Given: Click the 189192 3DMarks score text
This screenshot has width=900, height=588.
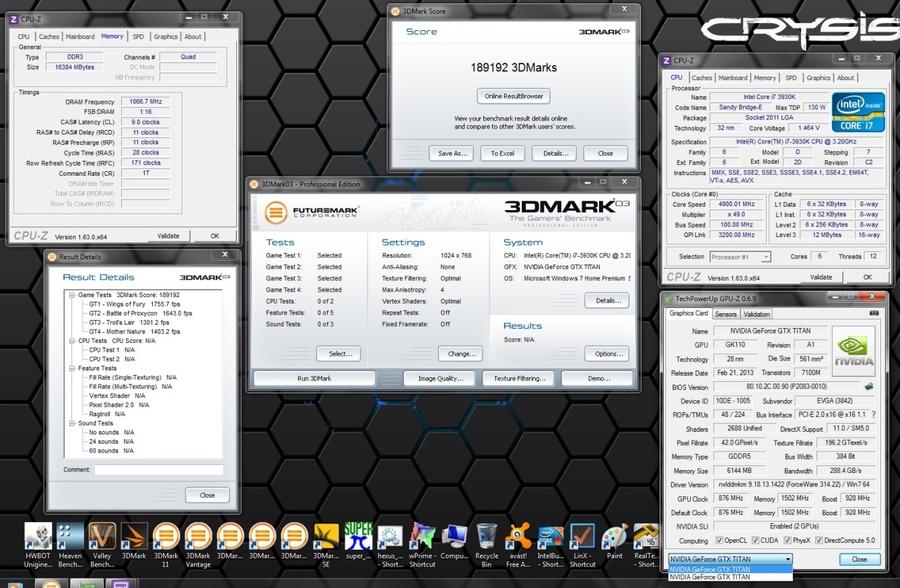Looking at the screenshot, I should pos(514,68).
